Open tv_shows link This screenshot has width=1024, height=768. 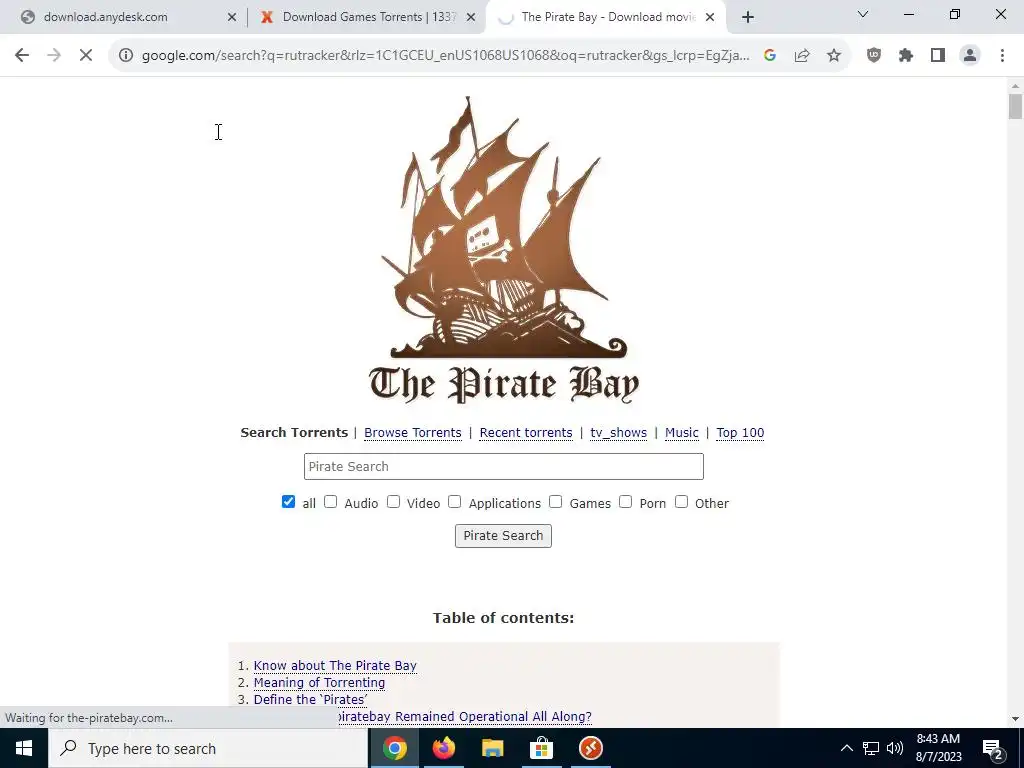618,432
